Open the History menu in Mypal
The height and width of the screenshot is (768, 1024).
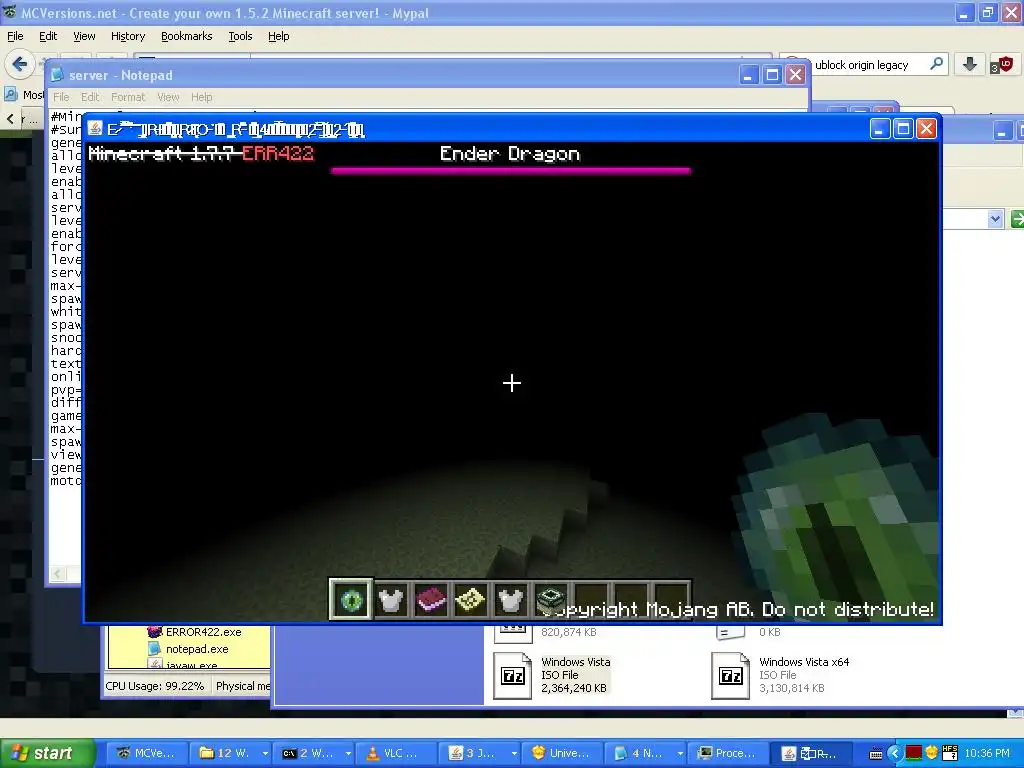[128, 36]
